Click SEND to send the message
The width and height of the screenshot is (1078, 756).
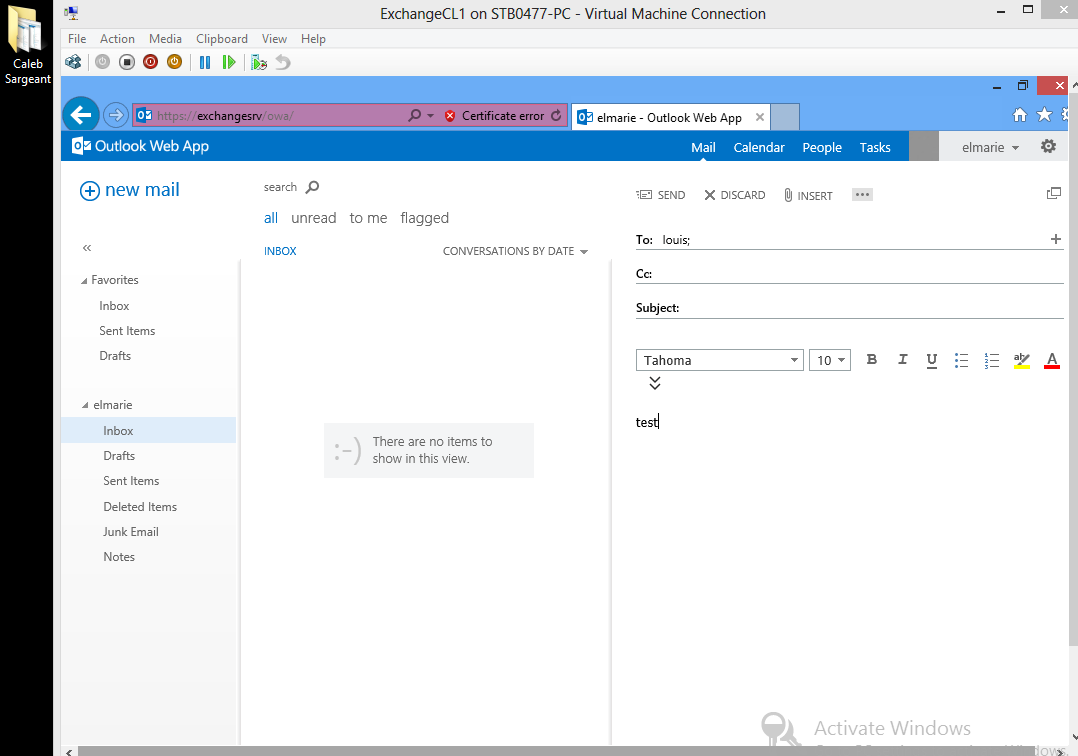coord(661,195)
